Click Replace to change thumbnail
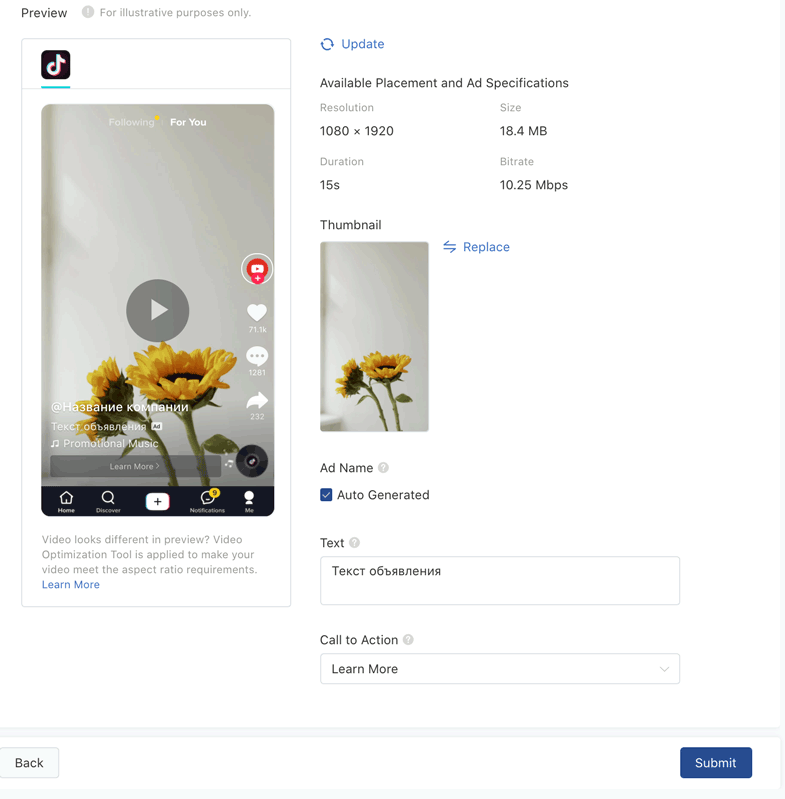 click(x=477, y=247)
